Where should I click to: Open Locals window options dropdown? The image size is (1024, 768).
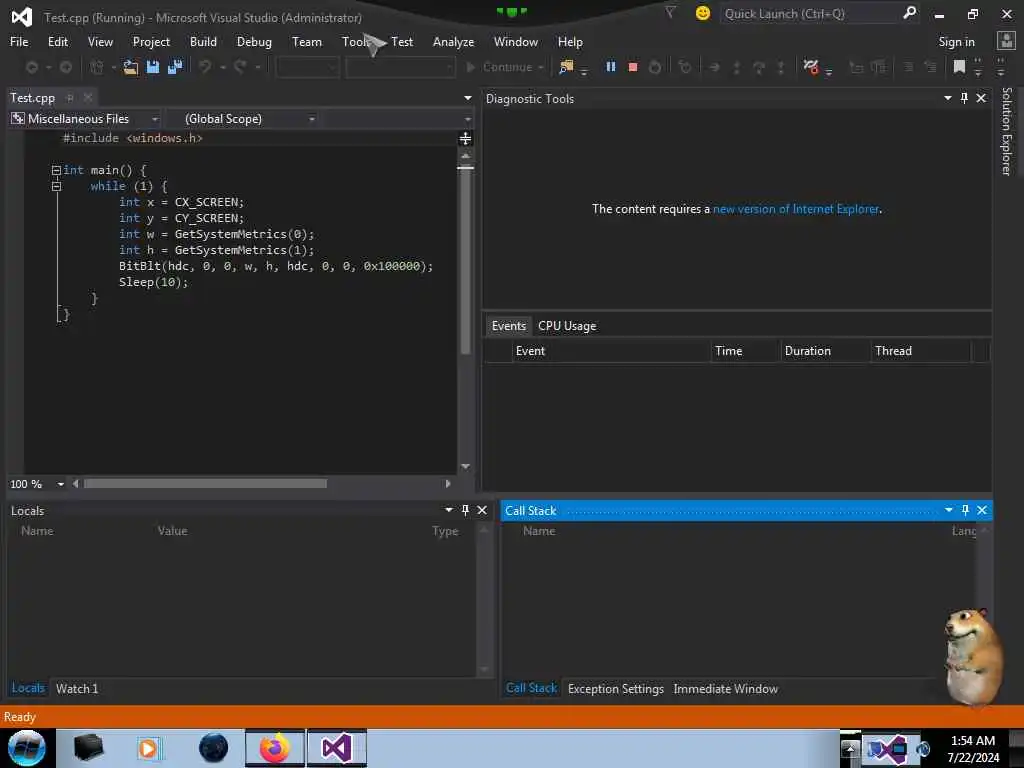click(x=449, y=510)
